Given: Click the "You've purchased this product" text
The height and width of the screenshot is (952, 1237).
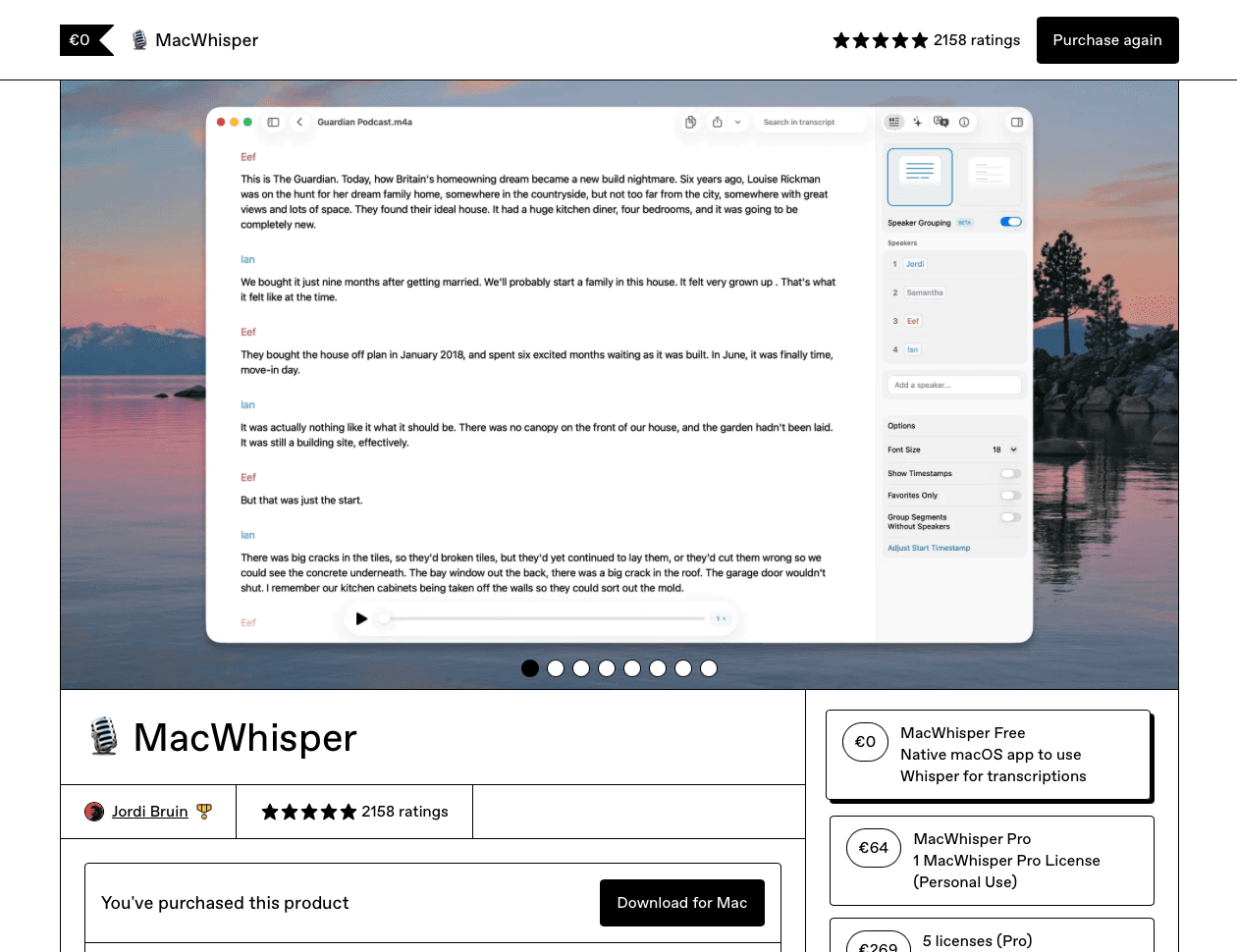Looking at the screenshot, I should (x=225, y=903).
